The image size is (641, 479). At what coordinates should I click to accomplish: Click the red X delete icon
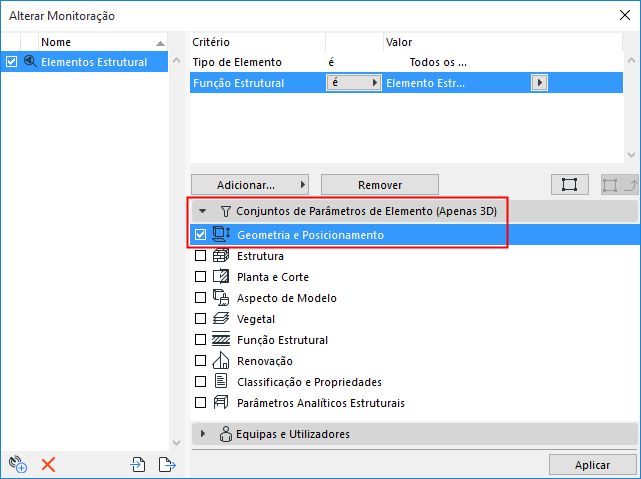point(48,463)
